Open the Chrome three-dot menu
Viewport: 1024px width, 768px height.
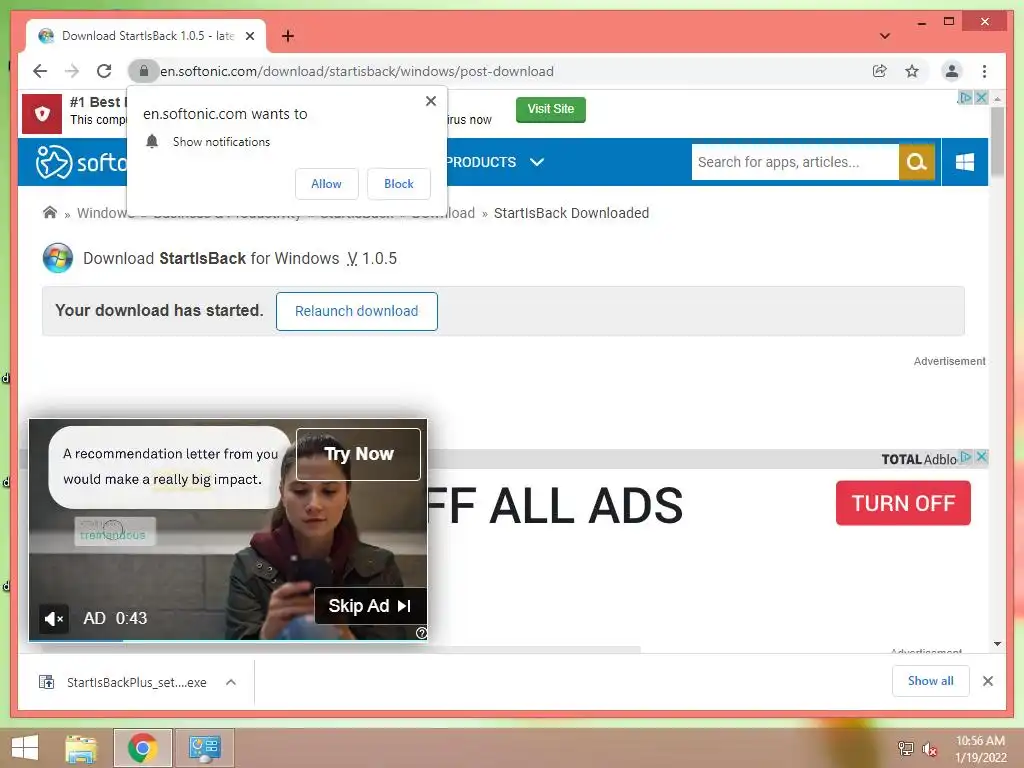coord(984,71)
